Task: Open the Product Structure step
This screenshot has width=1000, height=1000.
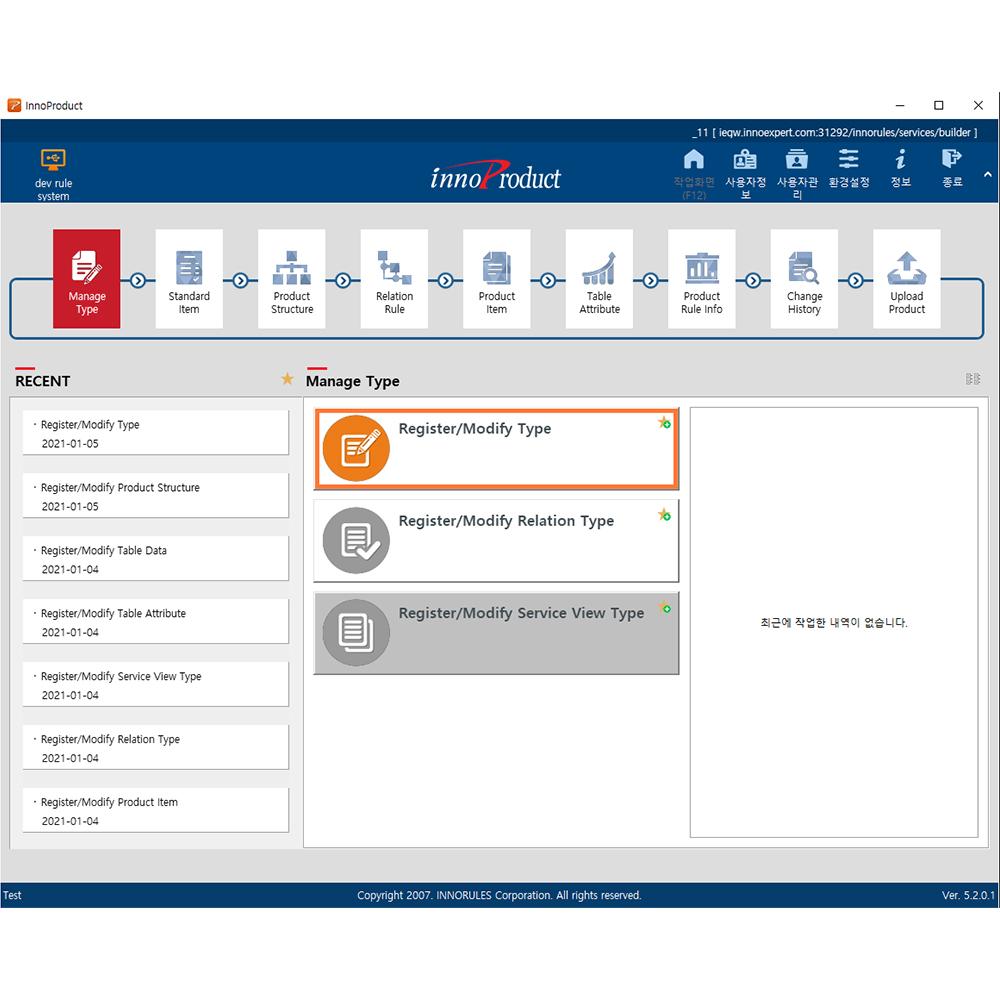Action: 291,278
